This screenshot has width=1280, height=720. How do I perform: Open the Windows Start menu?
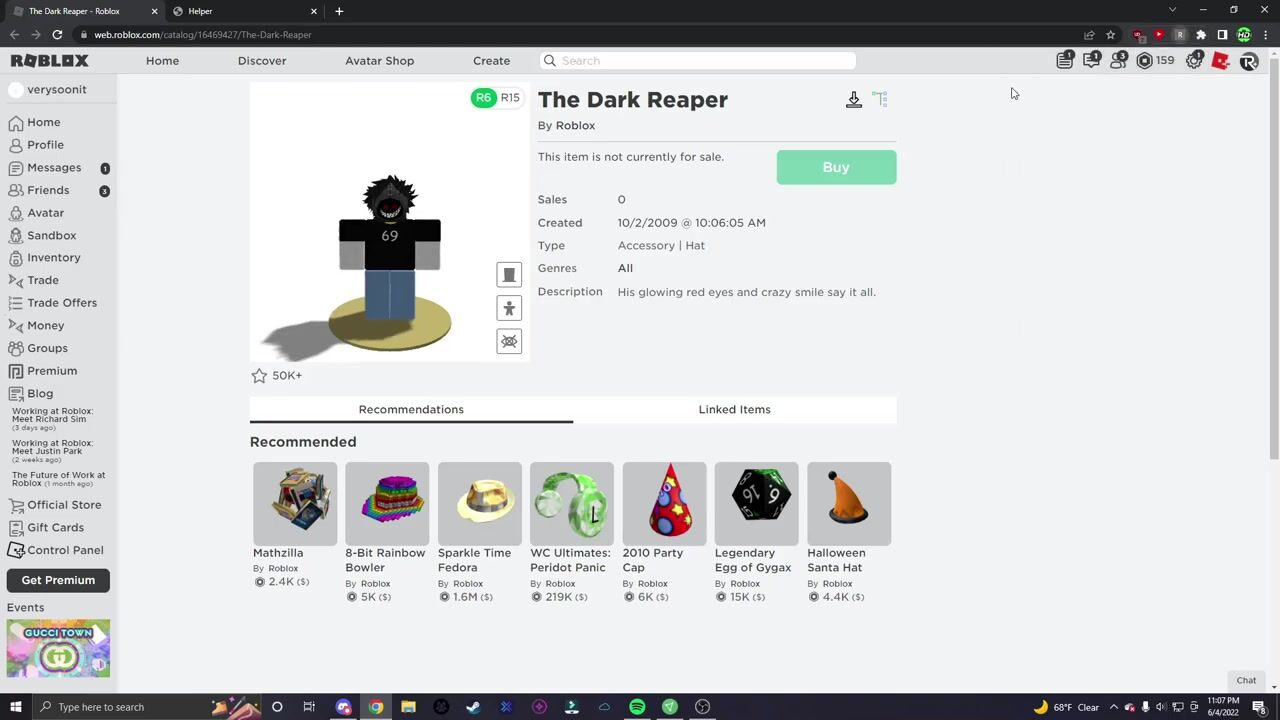[16, 707]
